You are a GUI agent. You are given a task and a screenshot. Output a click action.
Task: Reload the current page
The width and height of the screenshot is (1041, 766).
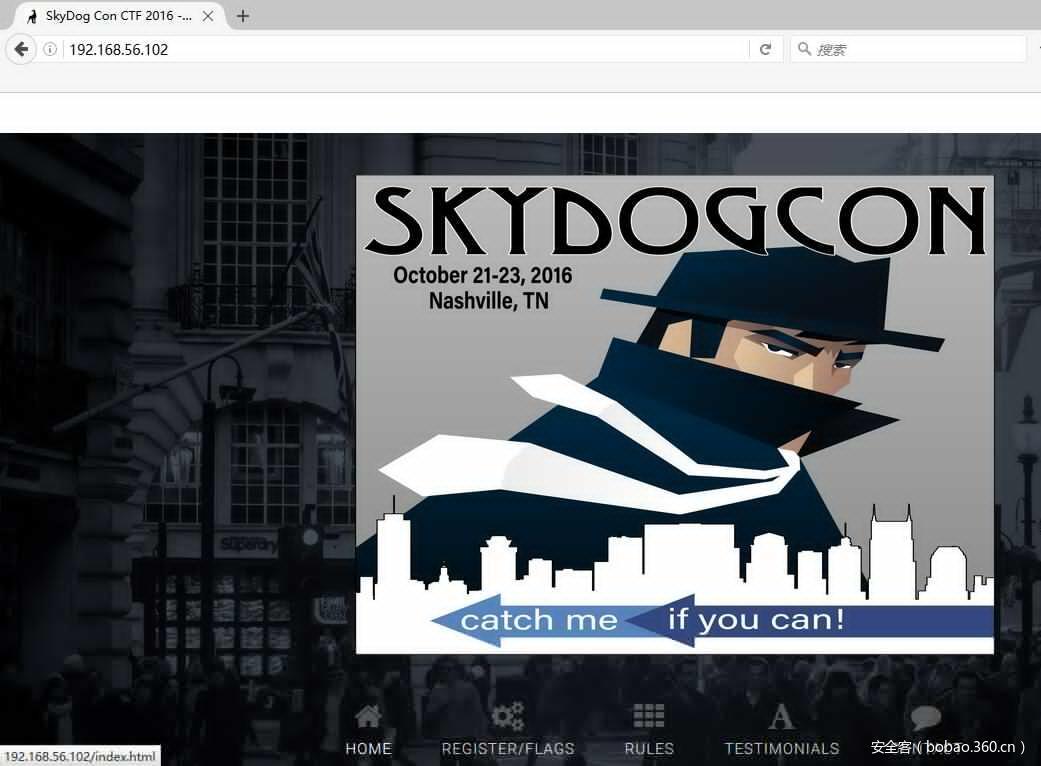[765, 49]
